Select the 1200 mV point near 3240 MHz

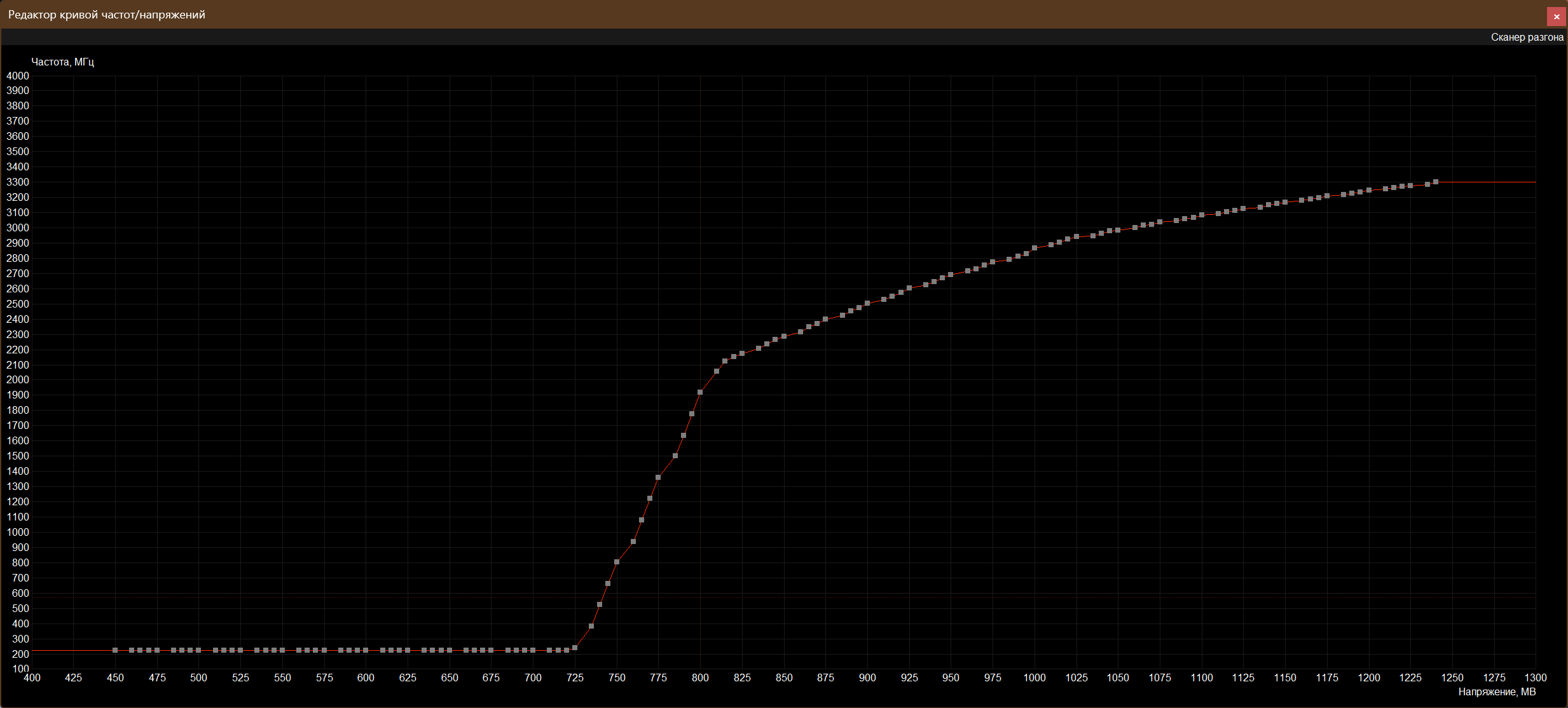pyautogui.click(x=1369, y=190)
